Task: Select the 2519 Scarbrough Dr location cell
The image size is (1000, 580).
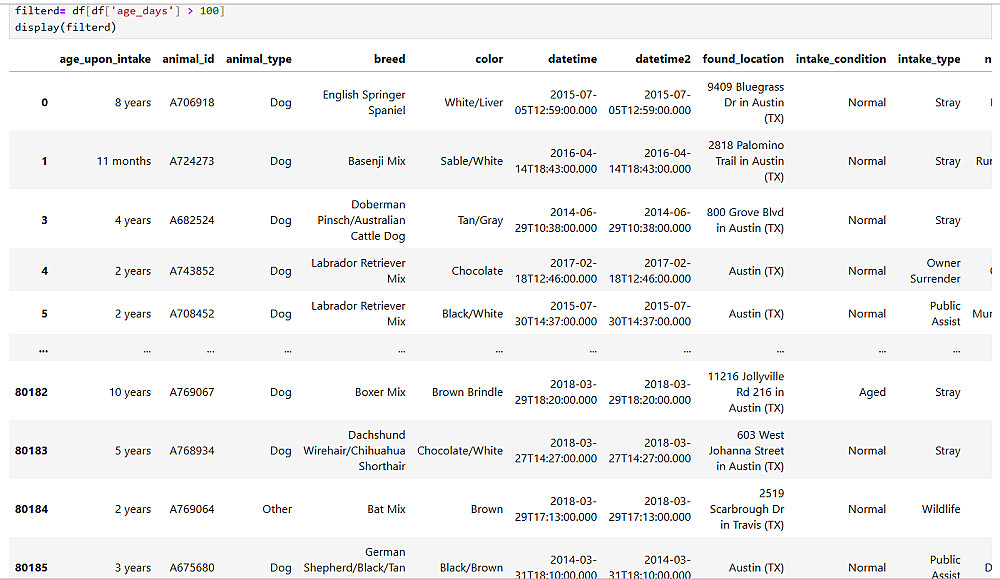Action: click(x=744, y=509)
